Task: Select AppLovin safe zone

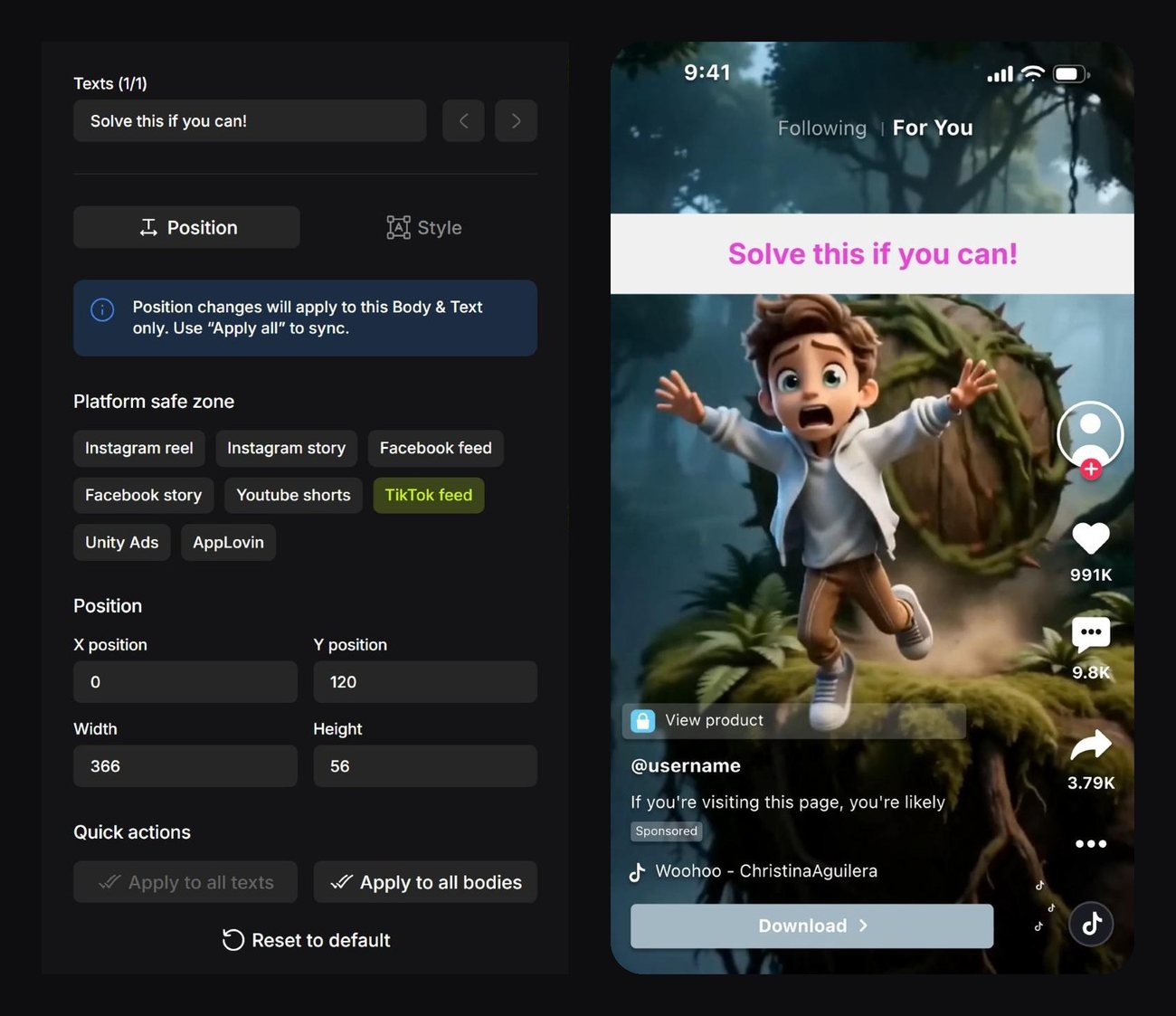Action: tap(228, 542)
